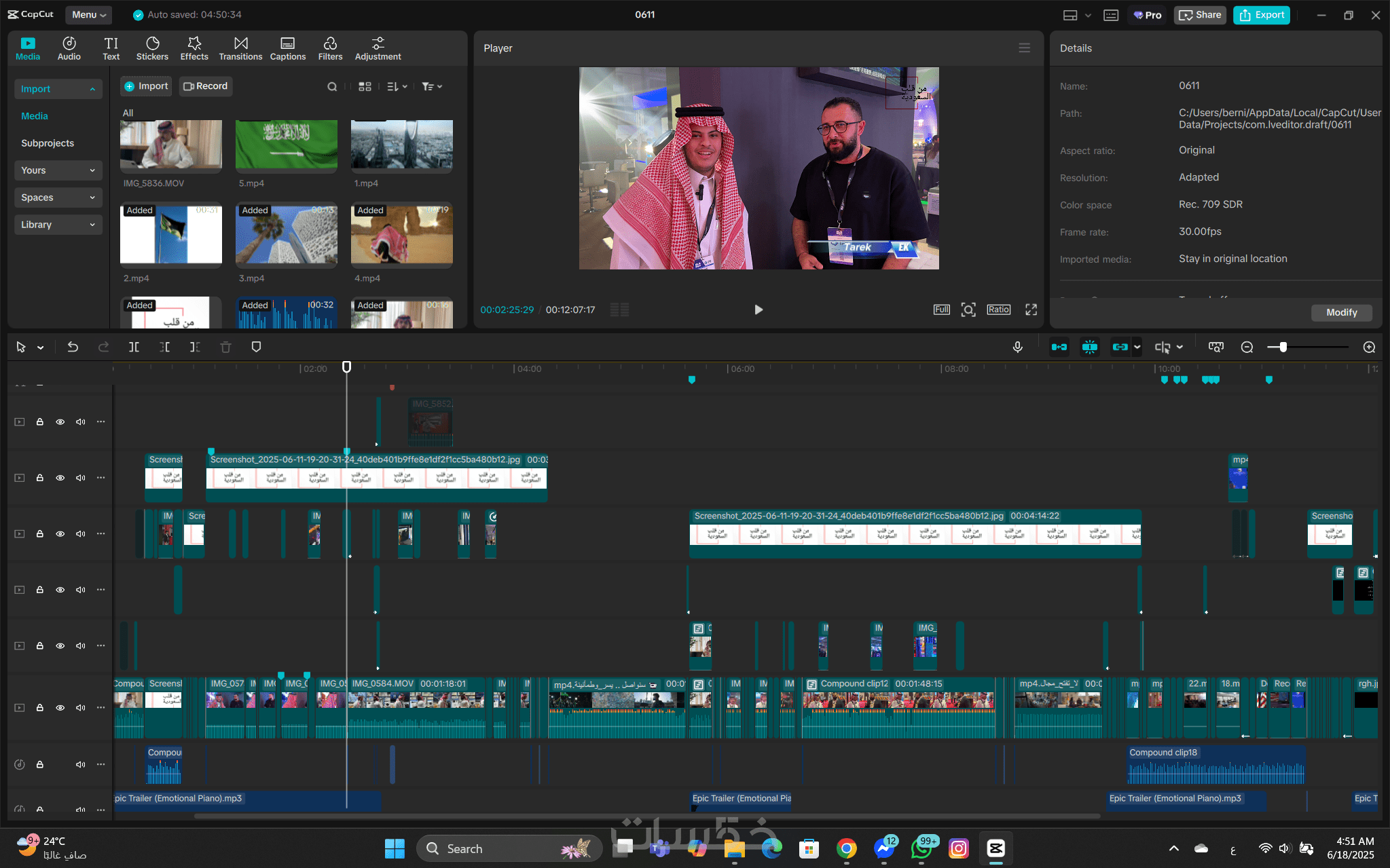
Task: Click the Modify button in Details
Action: pos(1341,312)
